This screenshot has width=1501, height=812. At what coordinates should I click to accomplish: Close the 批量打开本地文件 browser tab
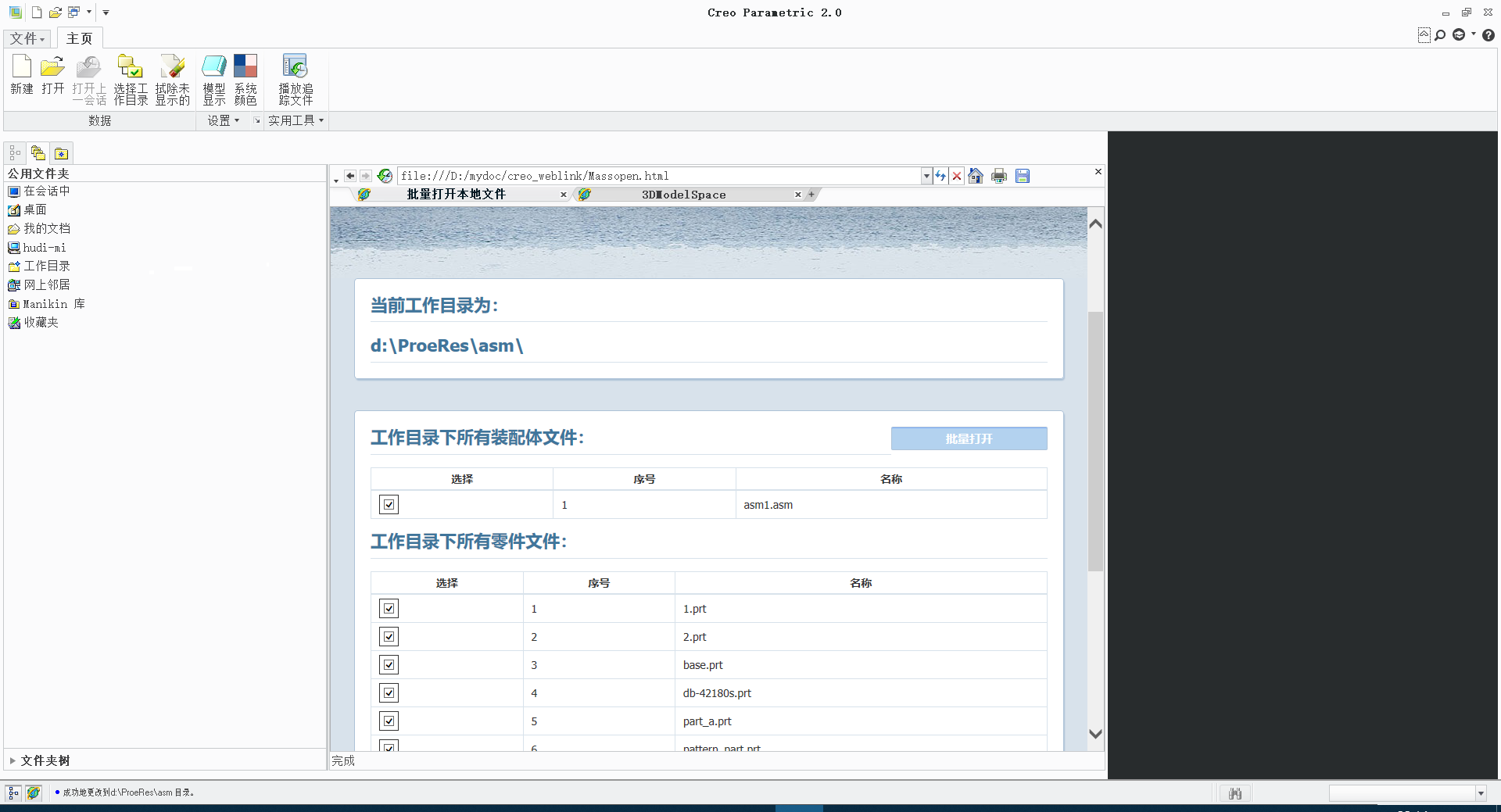(x=563, y=195)
